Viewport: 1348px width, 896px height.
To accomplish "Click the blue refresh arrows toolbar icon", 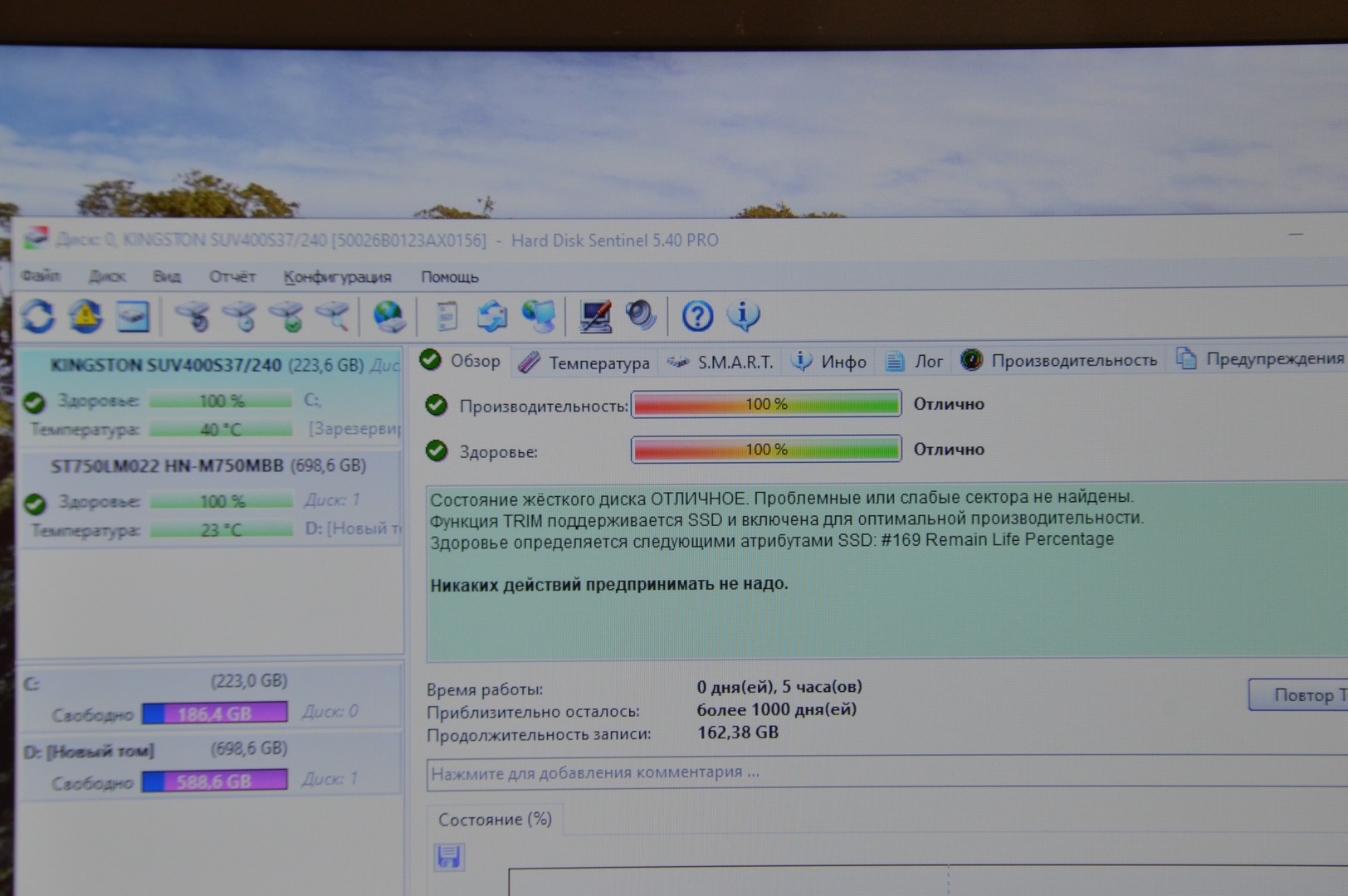I will coord(37,316).
